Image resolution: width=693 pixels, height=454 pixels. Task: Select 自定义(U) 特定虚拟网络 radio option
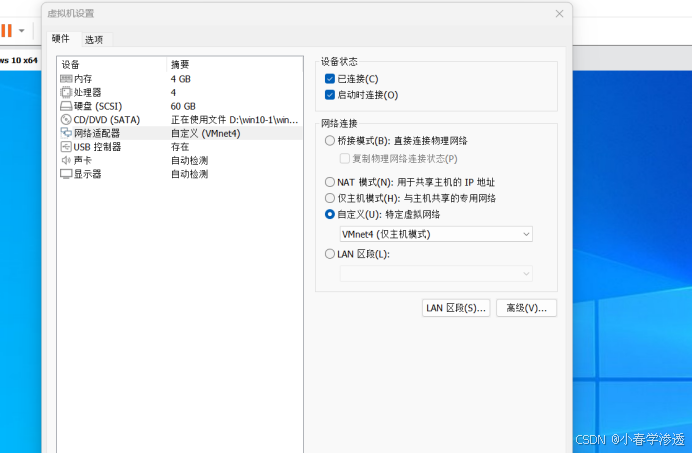(330, 214)
